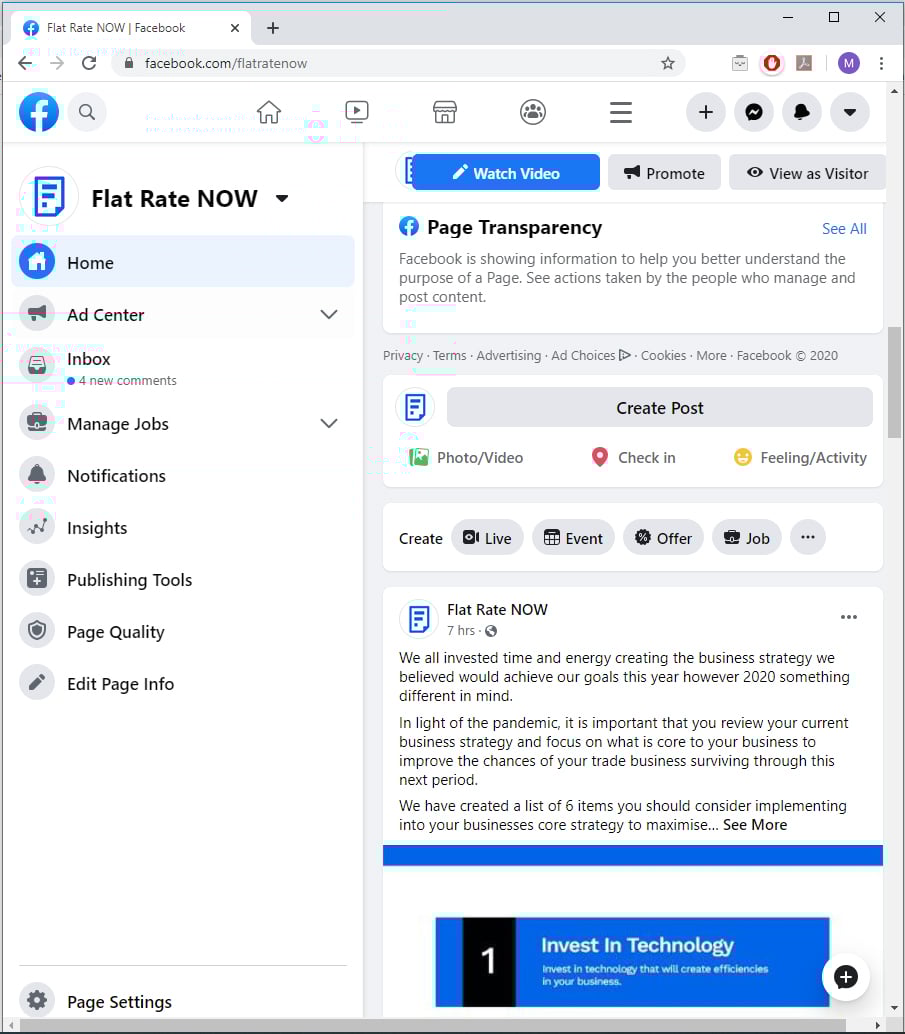Create a Live video
905x1034 pixels.
487,537
